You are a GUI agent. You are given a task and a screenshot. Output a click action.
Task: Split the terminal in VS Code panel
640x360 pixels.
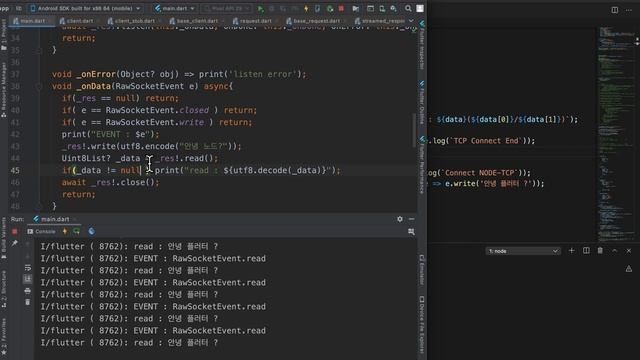(586, 251)
